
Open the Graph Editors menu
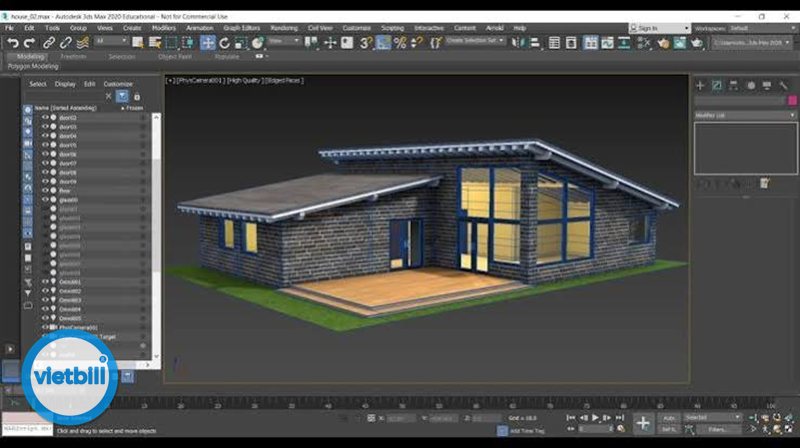[241, 28]
